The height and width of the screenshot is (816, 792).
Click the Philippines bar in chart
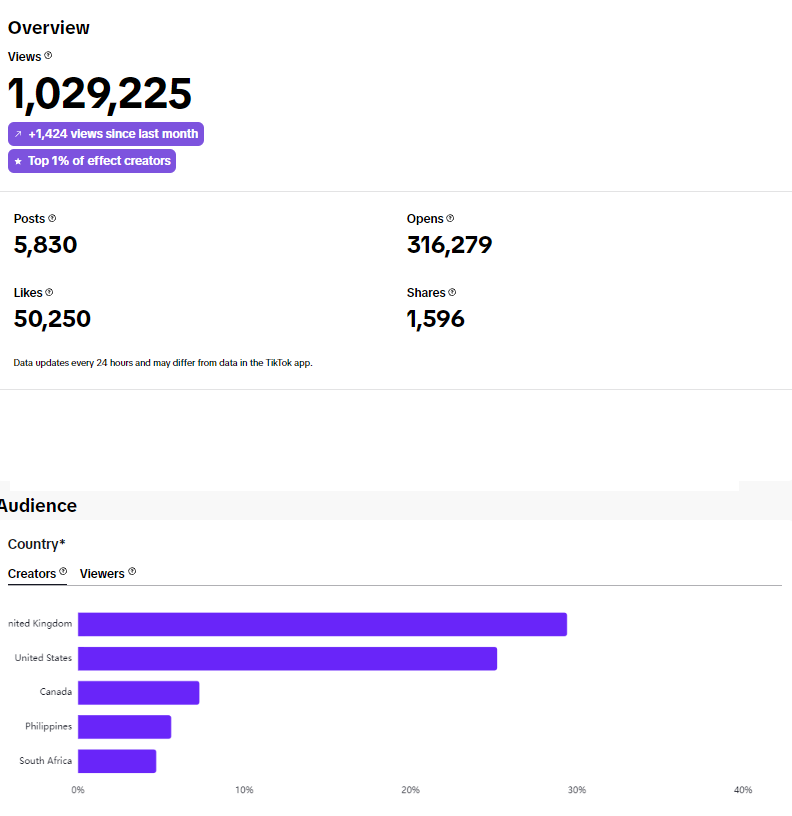(x=124, y=727)
